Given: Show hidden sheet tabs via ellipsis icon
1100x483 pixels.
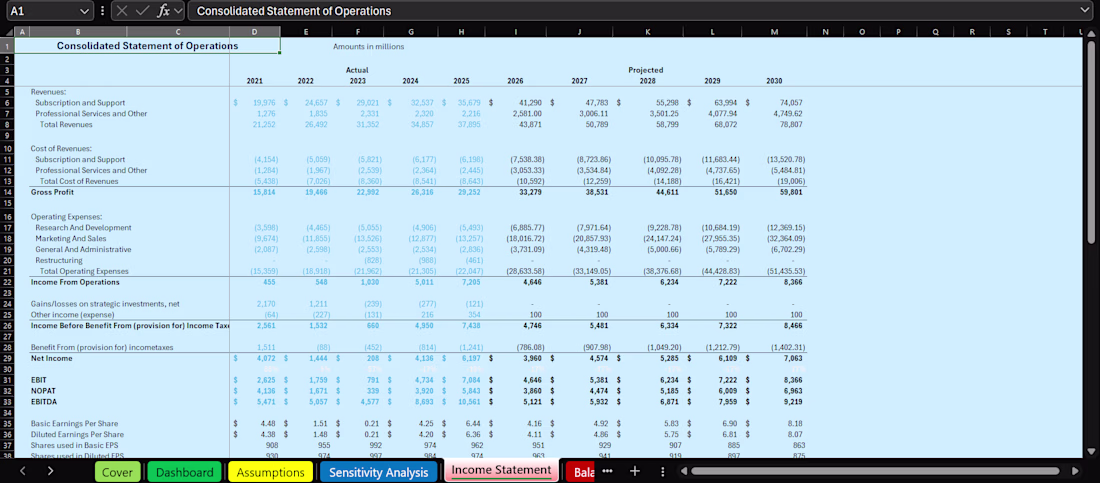Looking at the screenshot, I should click(609, 471).
